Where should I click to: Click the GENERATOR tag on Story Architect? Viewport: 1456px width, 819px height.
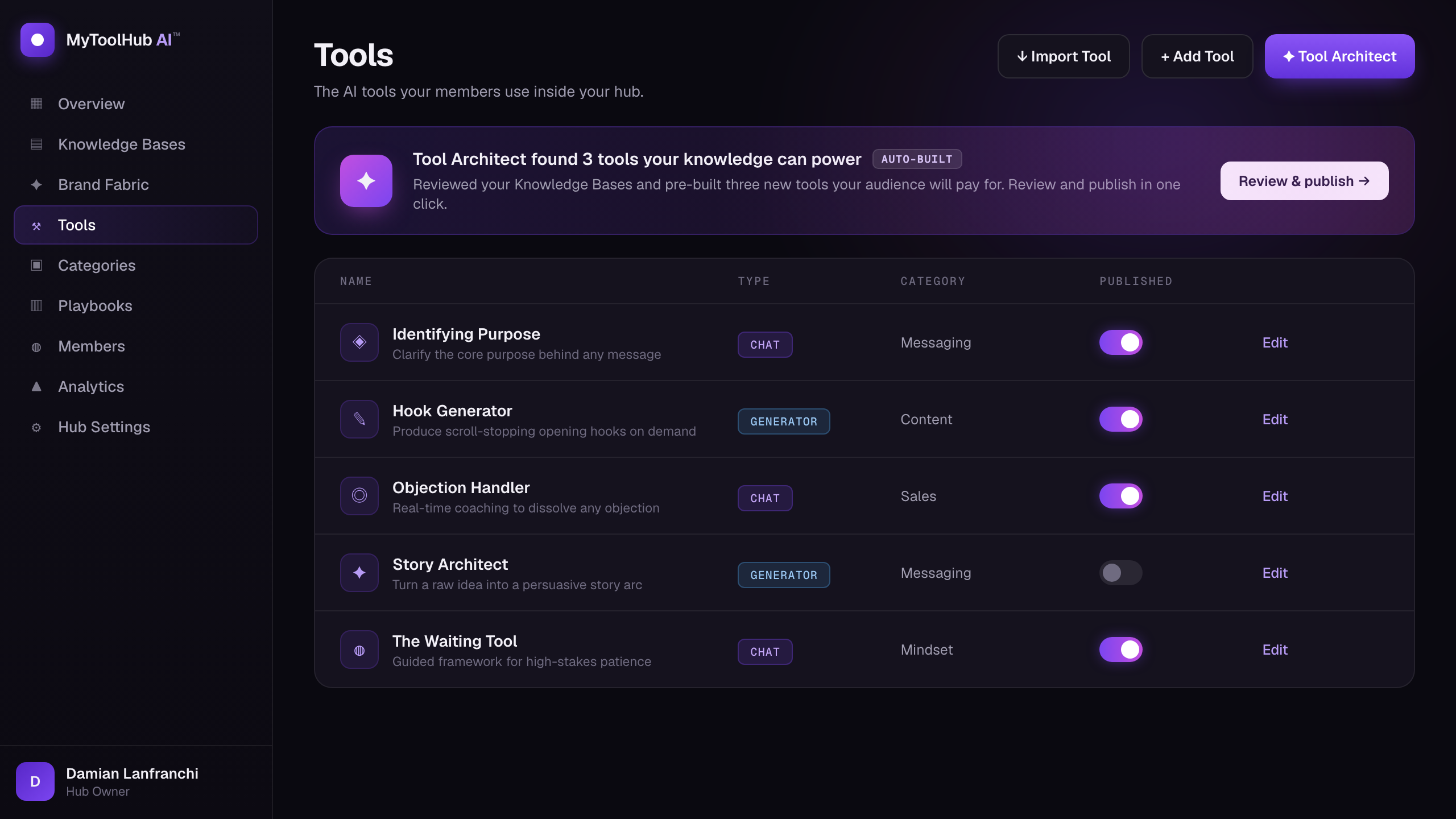point(784,575)
